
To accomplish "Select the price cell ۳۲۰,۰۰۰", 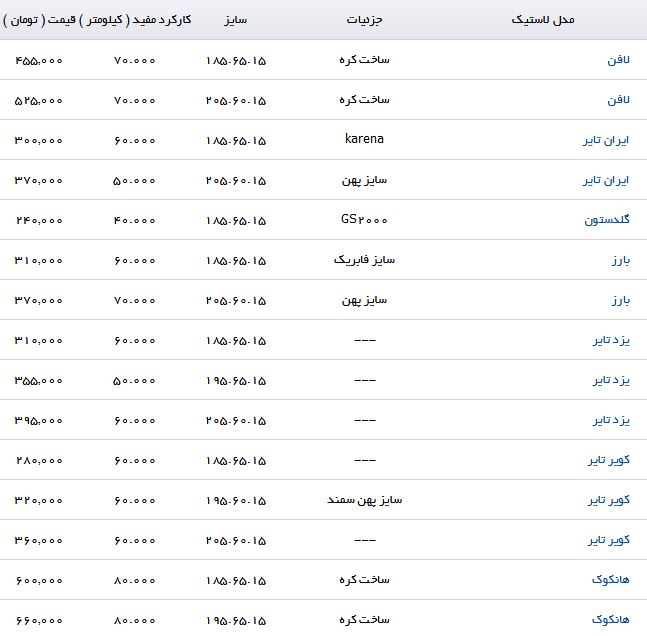I will click(x=39, y=501).
